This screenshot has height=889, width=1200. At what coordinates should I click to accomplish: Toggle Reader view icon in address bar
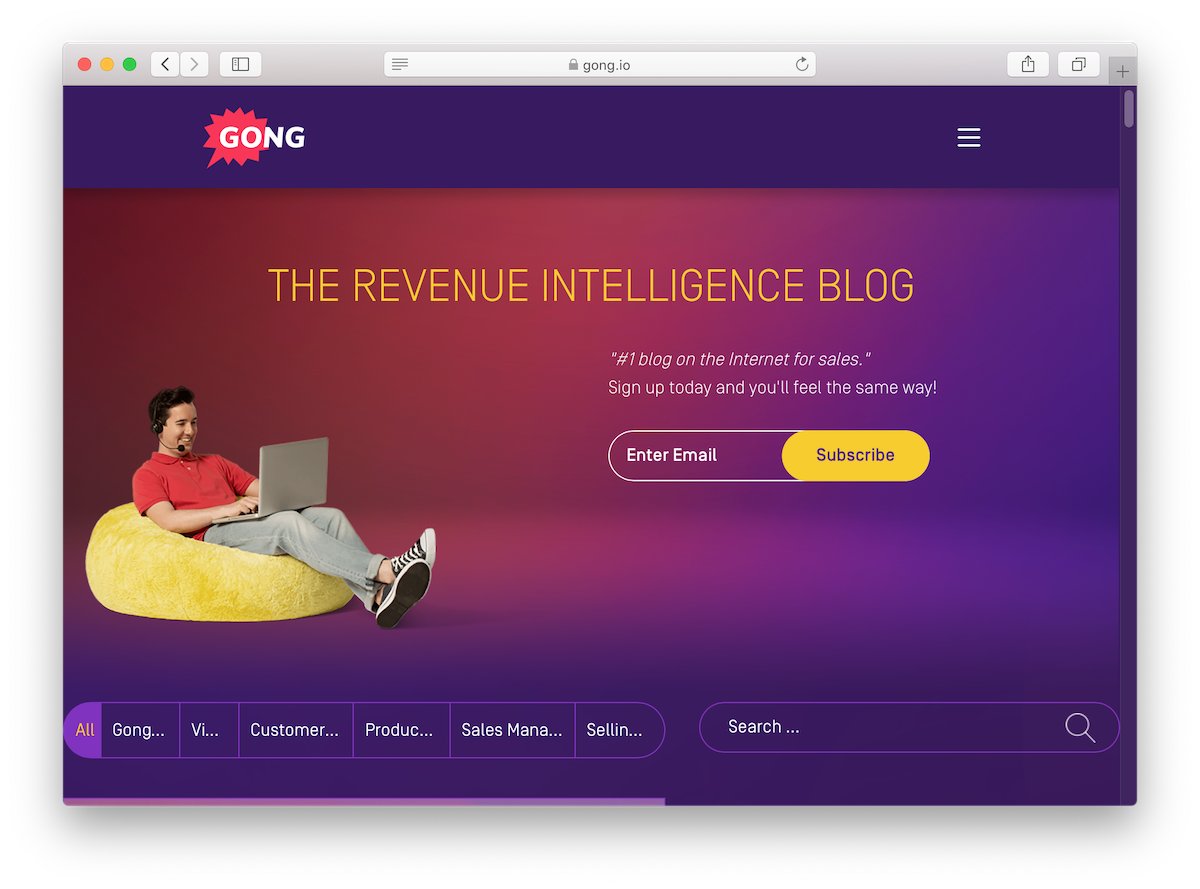click(400, 64)
